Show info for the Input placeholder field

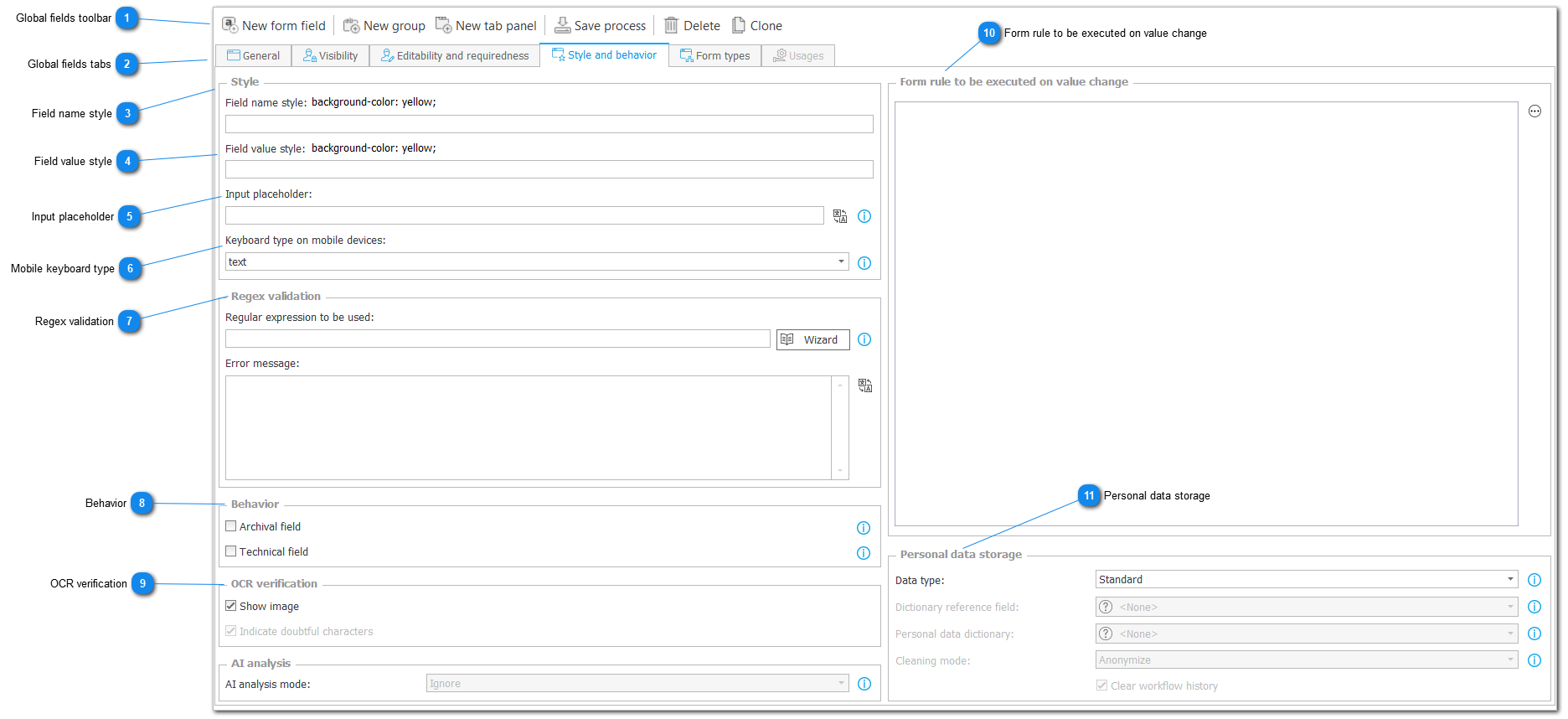coord(864,216)
